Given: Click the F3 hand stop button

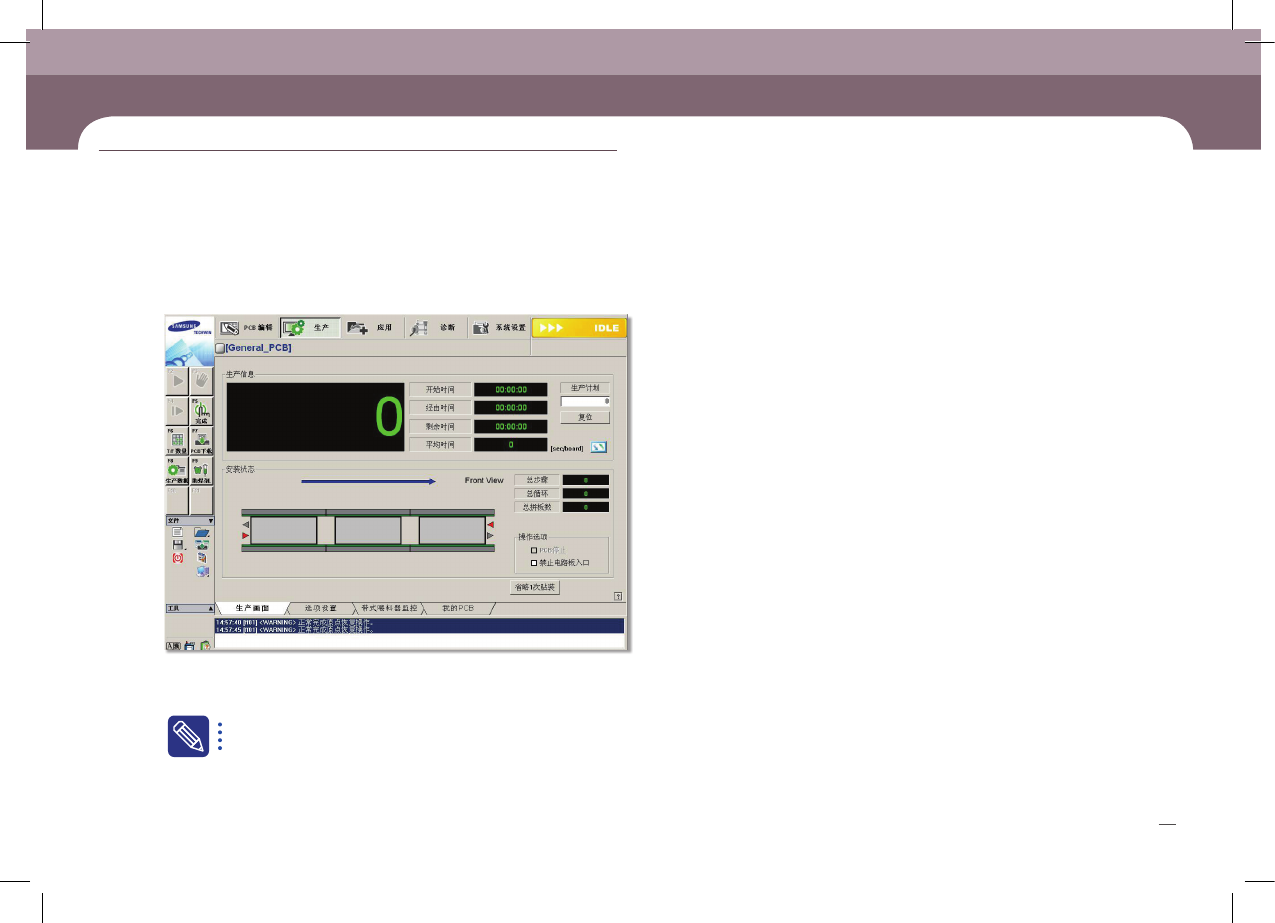Looking at the screenshot, I should 201,381.
